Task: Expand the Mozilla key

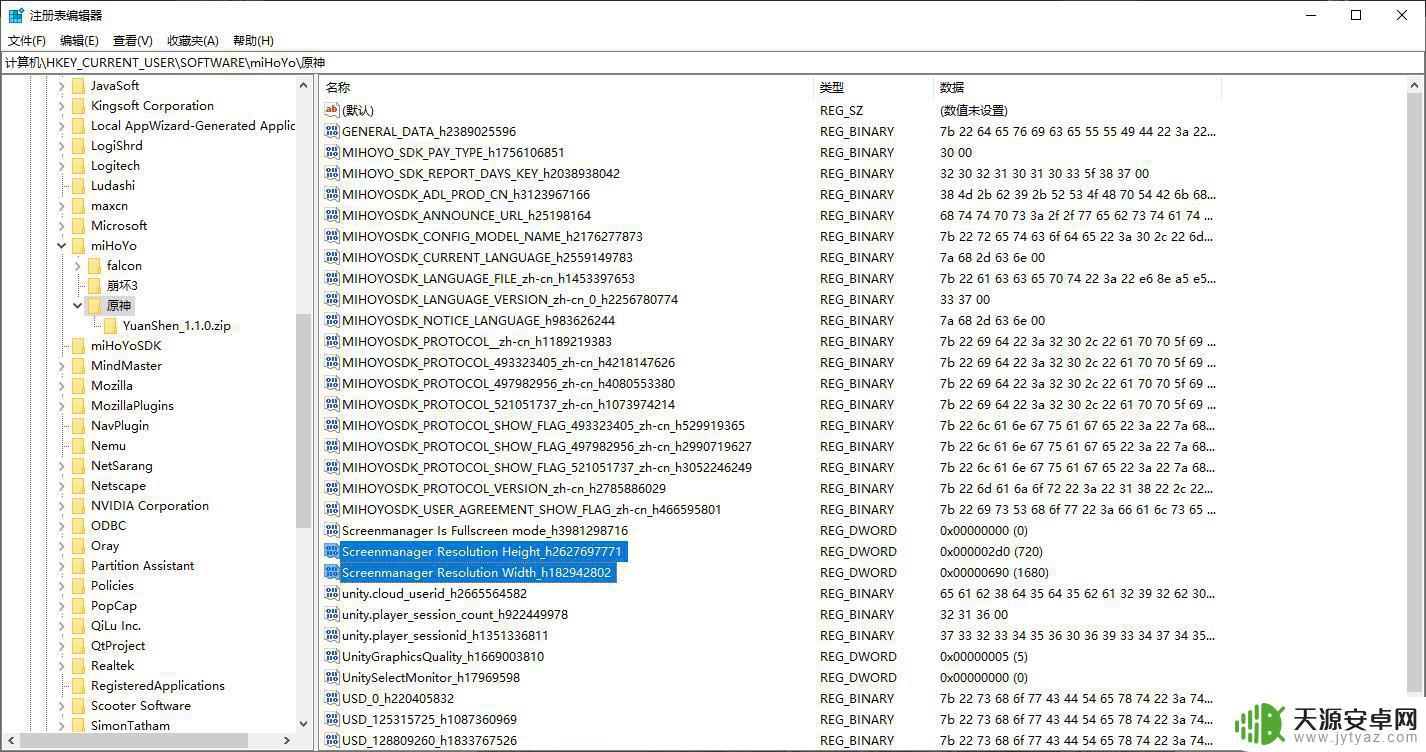Action: click(62, 385)
